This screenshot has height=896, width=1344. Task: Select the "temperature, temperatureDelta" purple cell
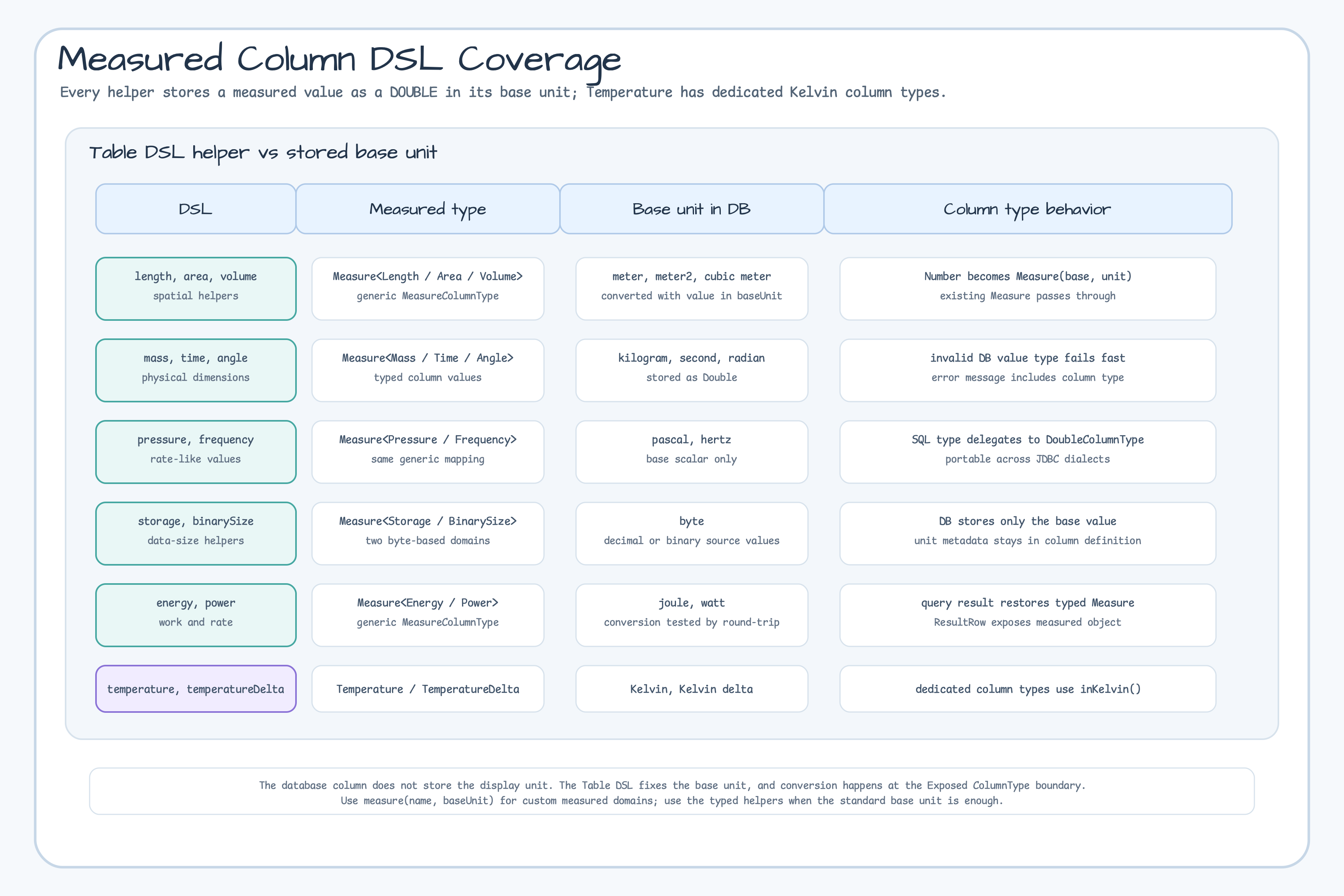[196, 688]
